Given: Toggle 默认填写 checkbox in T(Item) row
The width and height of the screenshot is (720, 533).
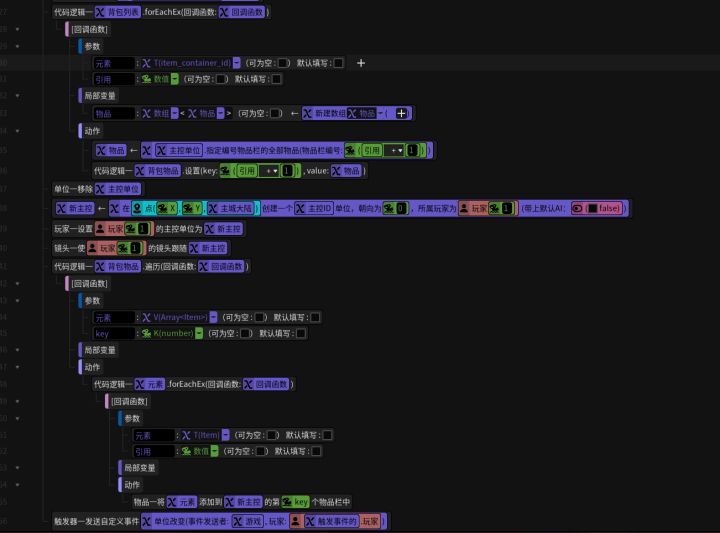Looking at the screenshot, I should coord(327,435).
